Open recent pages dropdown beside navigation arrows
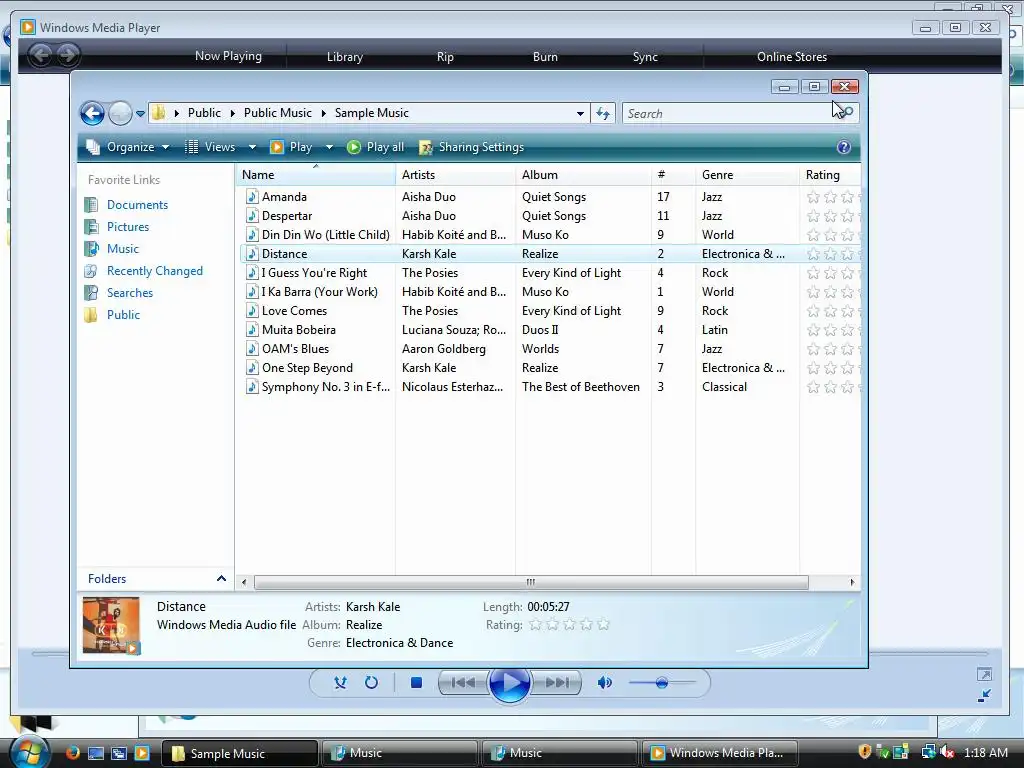1024x768 pixels. point(140,114)
